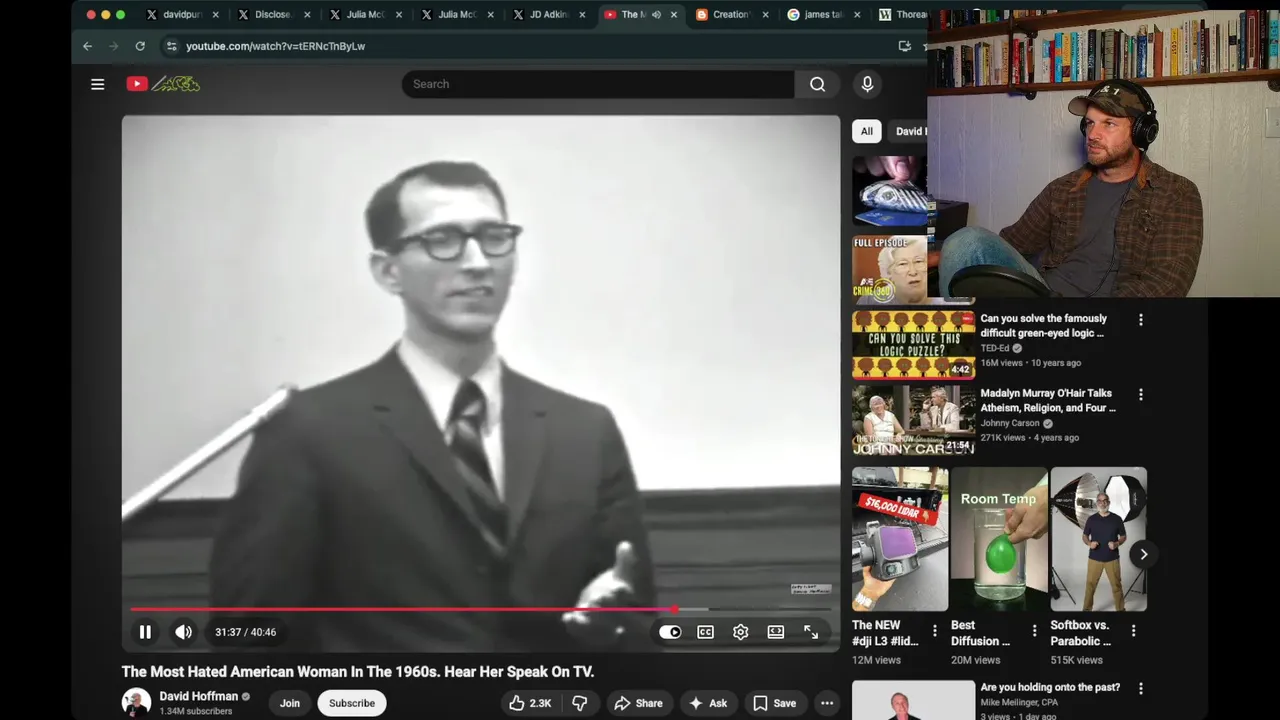Focus the YouTube Search field
Screen dimensions: 1280x720
coord(598,84)
